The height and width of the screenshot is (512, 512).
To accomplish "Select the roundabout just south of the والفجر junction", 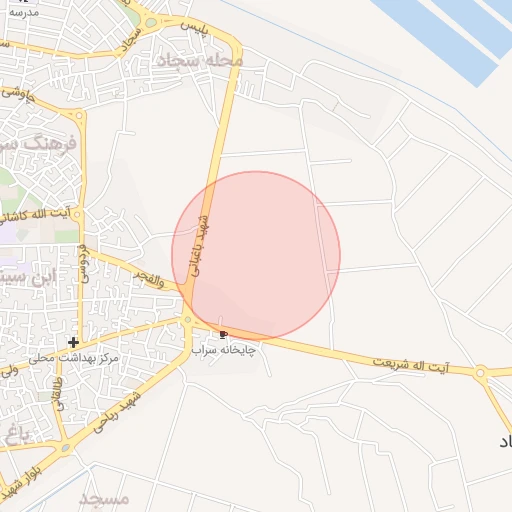I will point(188,320).
